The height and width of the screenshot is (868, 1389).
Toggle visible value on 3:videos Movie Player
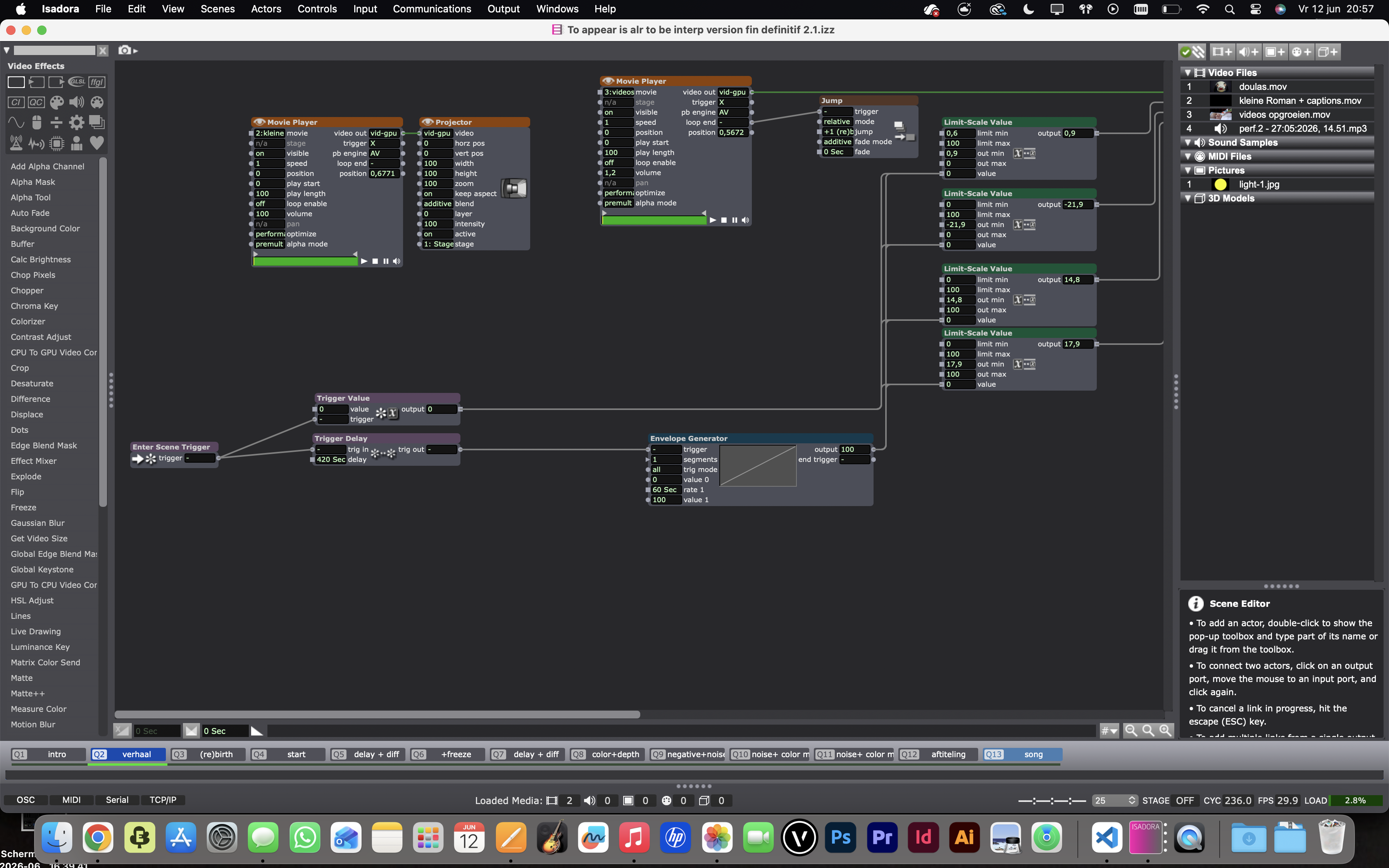point(618,112)
